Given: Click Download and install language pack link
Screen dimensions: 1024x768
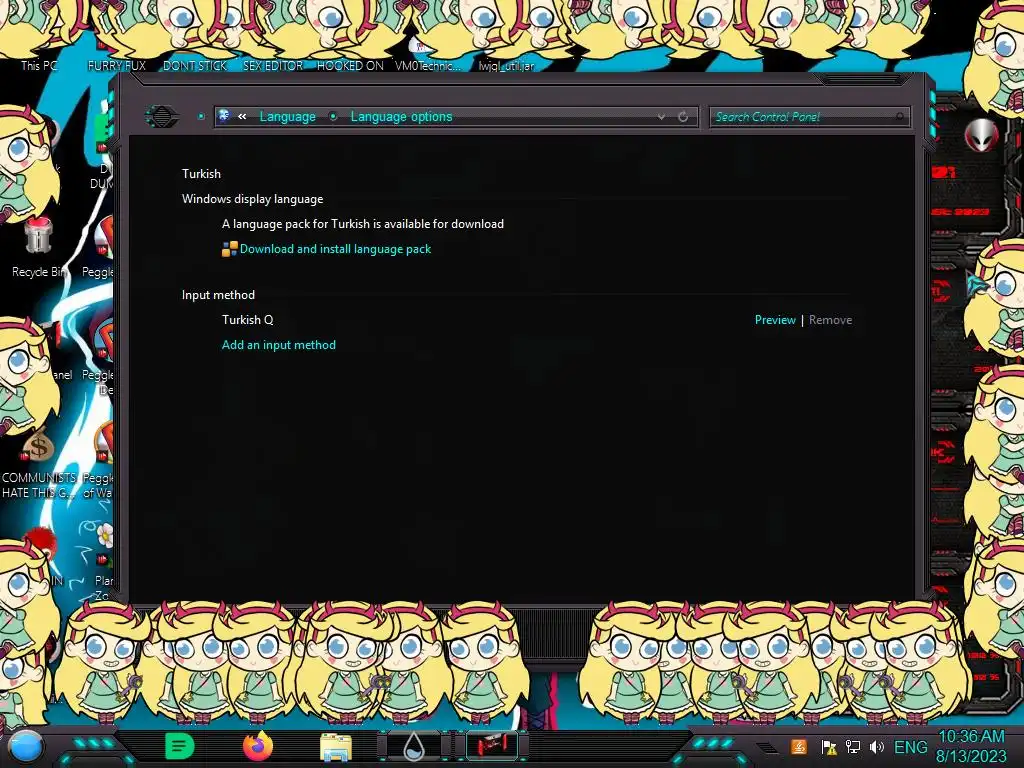Looking at the screenshot, I should click(335, 249).
